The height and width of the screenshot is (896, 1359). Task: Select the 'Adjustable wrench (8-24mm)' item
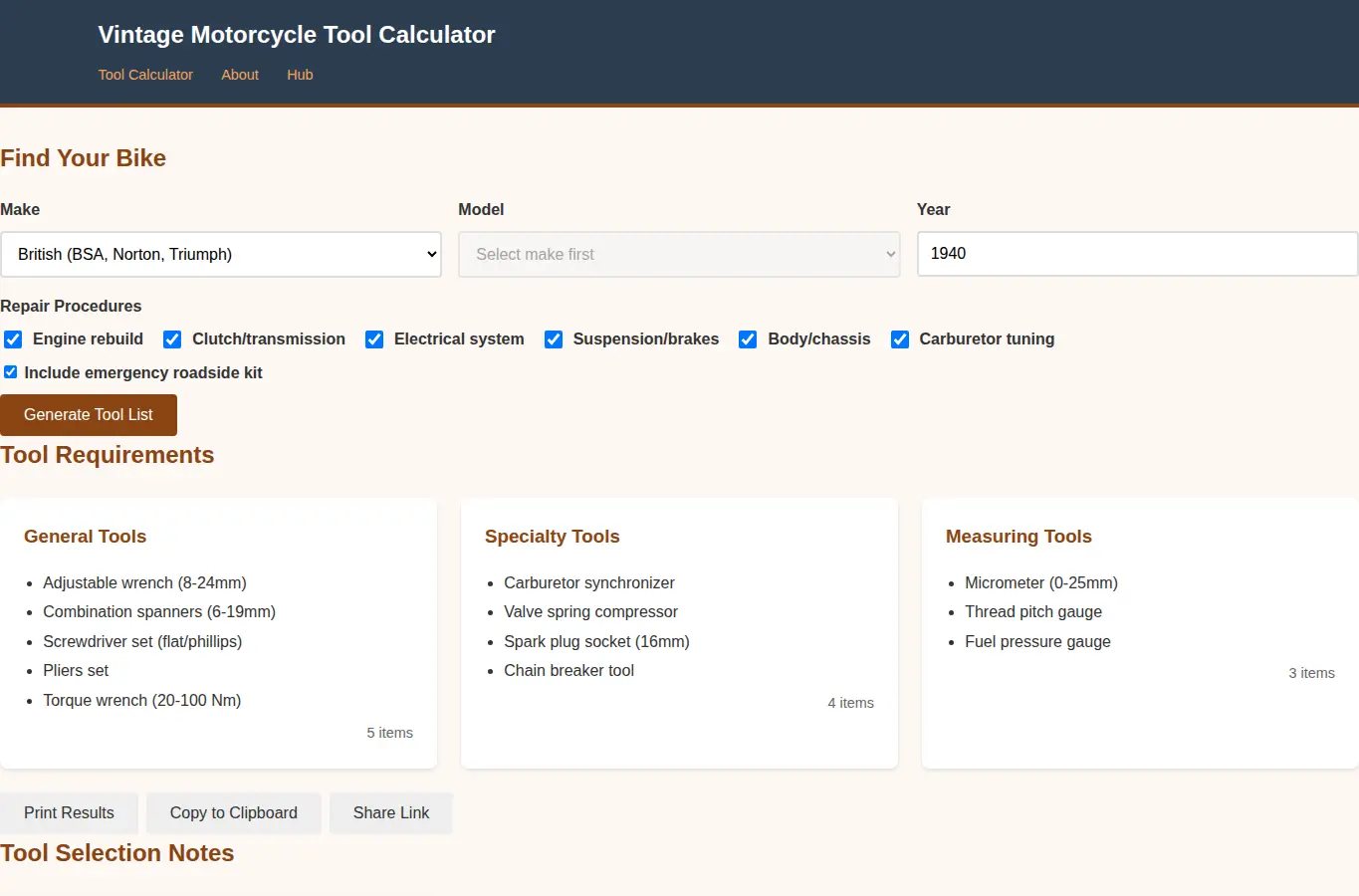[x=144, y=583]
